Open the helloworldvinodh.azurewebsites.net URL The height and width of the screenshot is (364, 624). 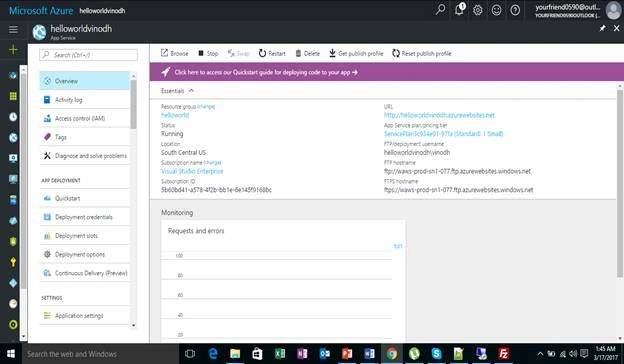tap(439, 115)
